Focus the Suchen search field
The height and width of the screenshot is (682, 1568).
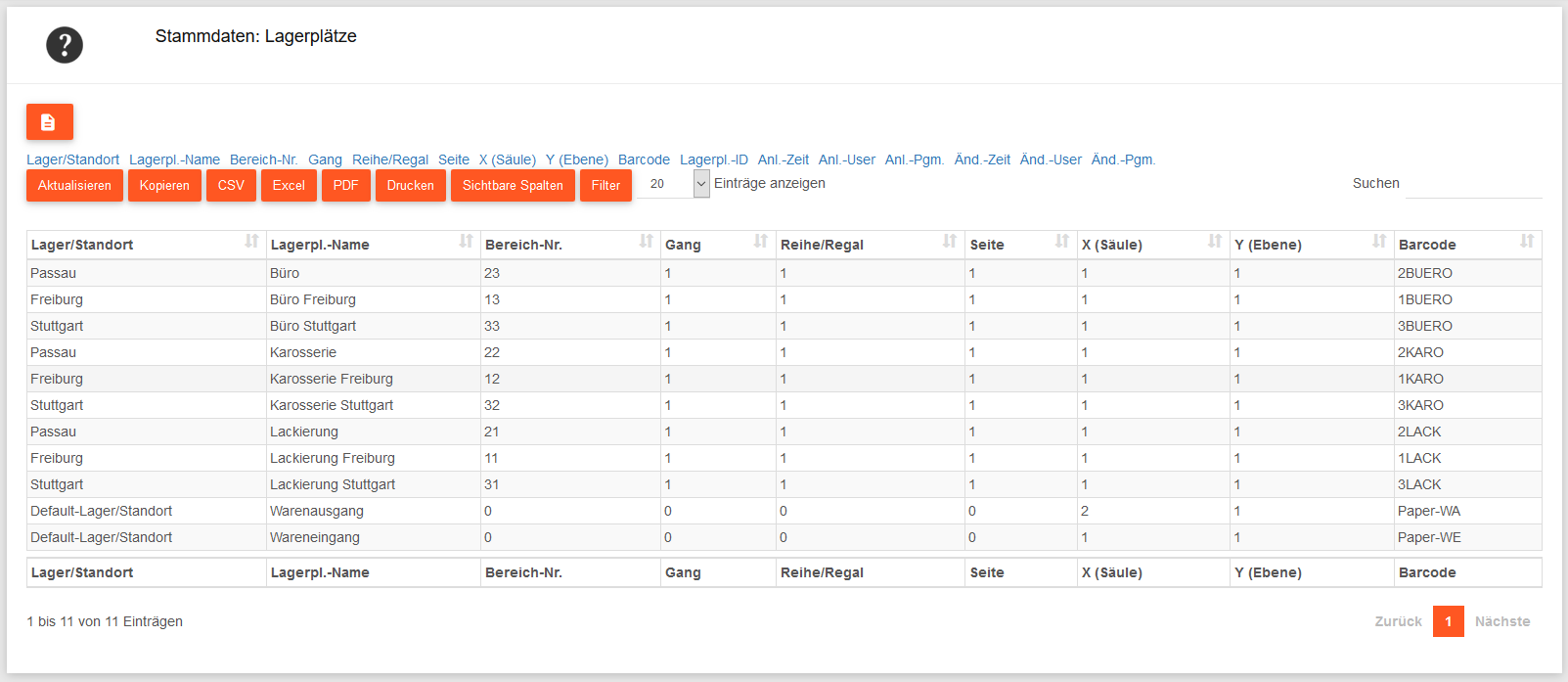tap(1473, 184)
